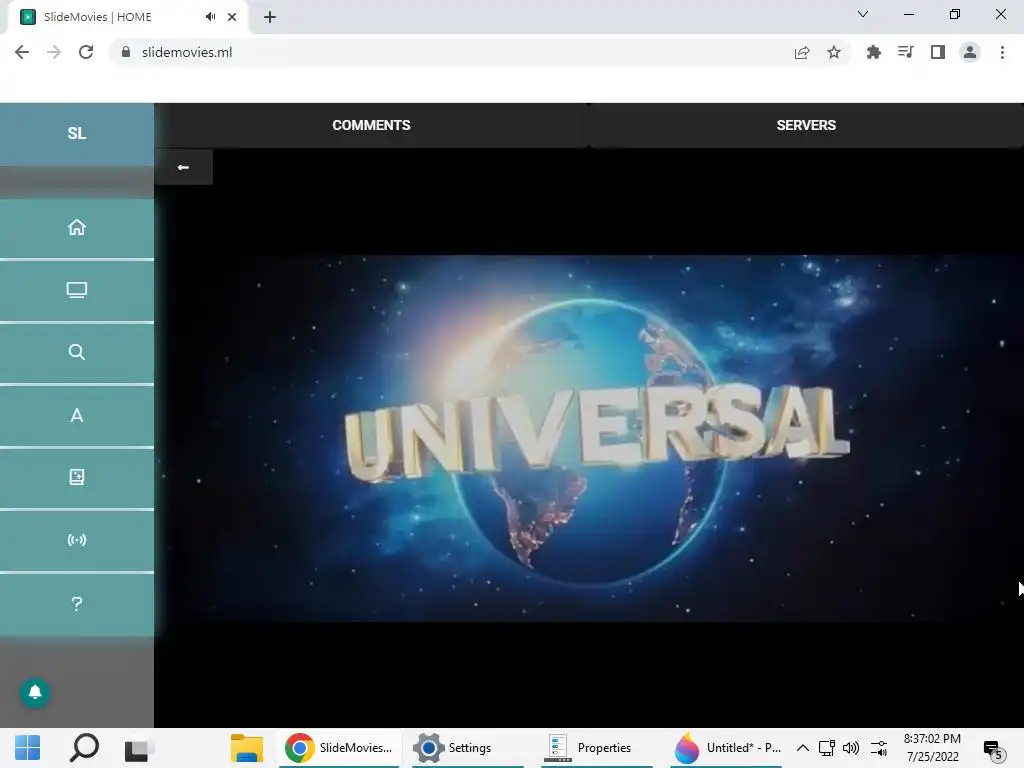Click the Universal video player area

click(x=589, y=438)
